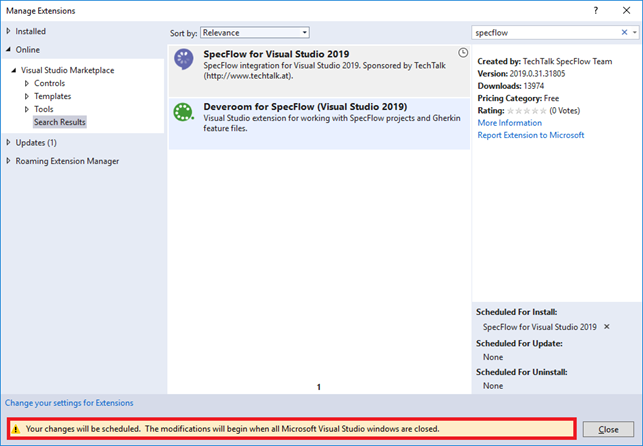The height and width of the screenshot is (446, 643).
Task: Click the SpecFlow purple extension icon
Action: pos(184,59)
